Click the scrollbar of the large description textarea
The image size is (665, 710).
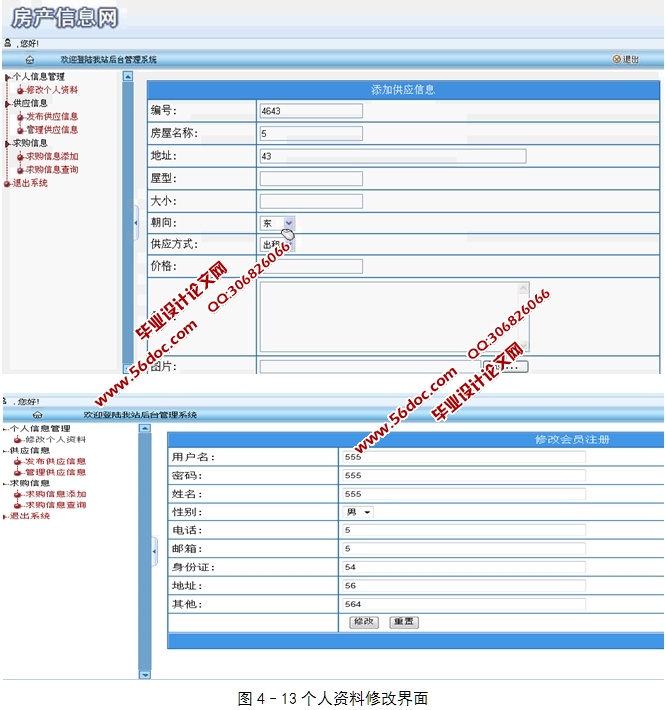point(523,315)
